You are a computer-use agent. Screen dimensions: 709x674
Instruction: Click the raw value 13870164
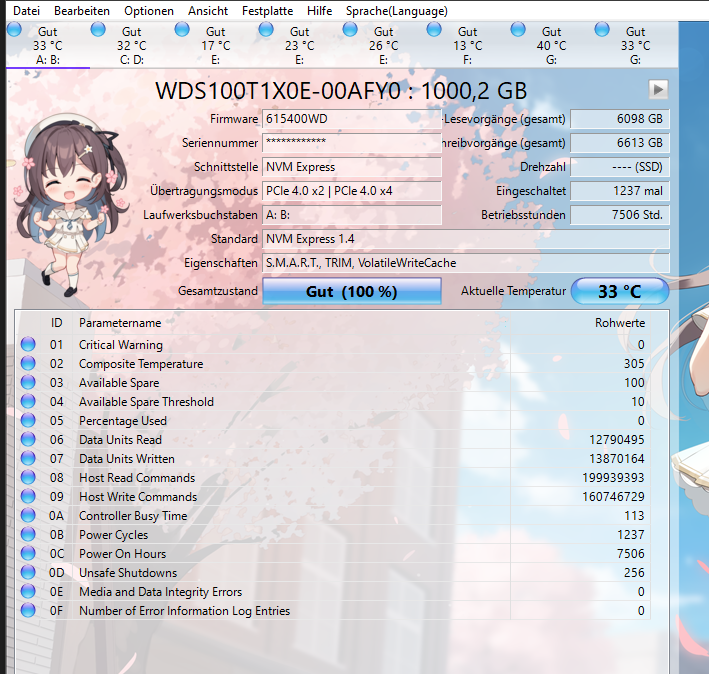617,459
